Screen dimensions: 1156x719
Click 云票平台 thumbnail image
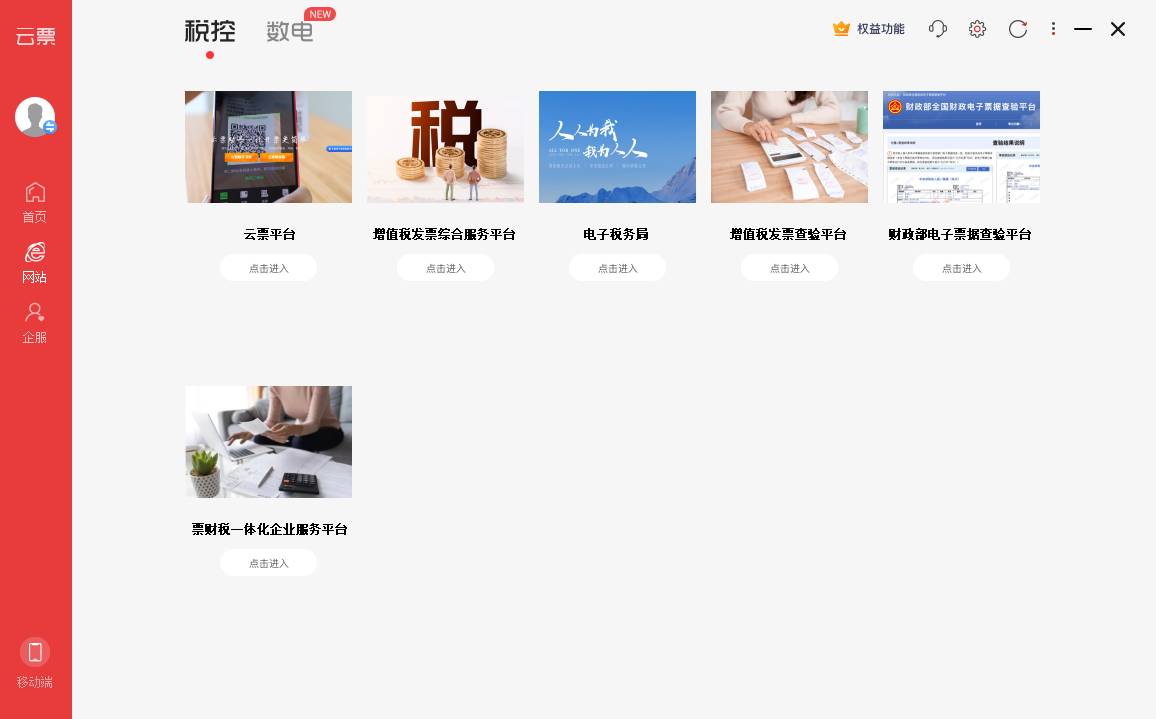pyautogui.click(x=268, y=147)
